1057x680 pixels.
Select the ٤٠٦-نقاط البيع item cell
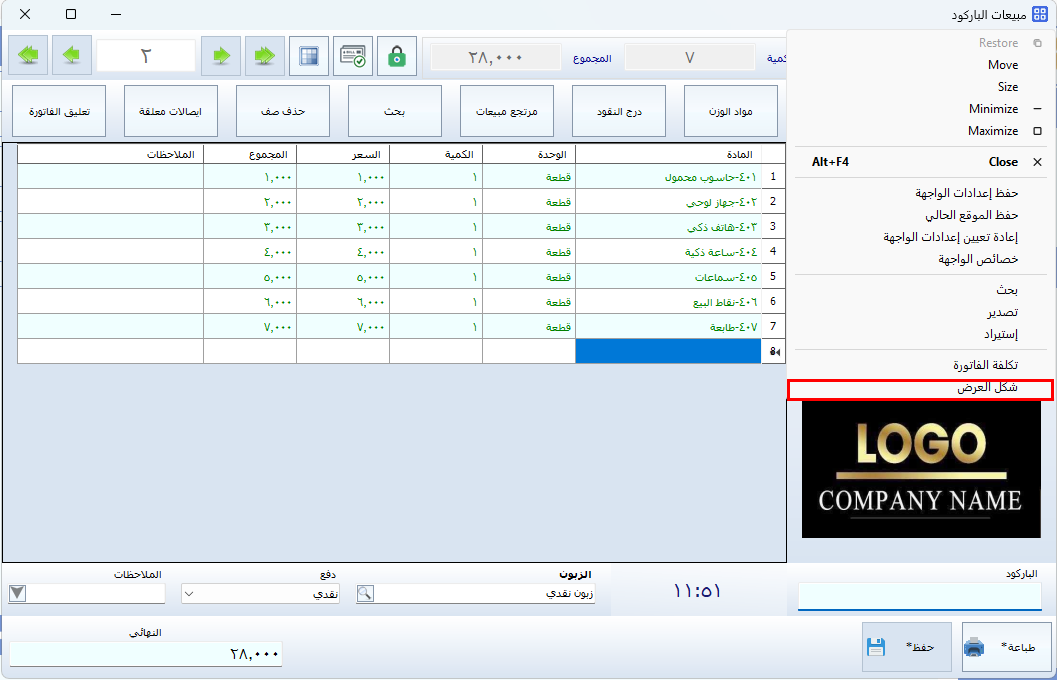[x=668, y=302]
